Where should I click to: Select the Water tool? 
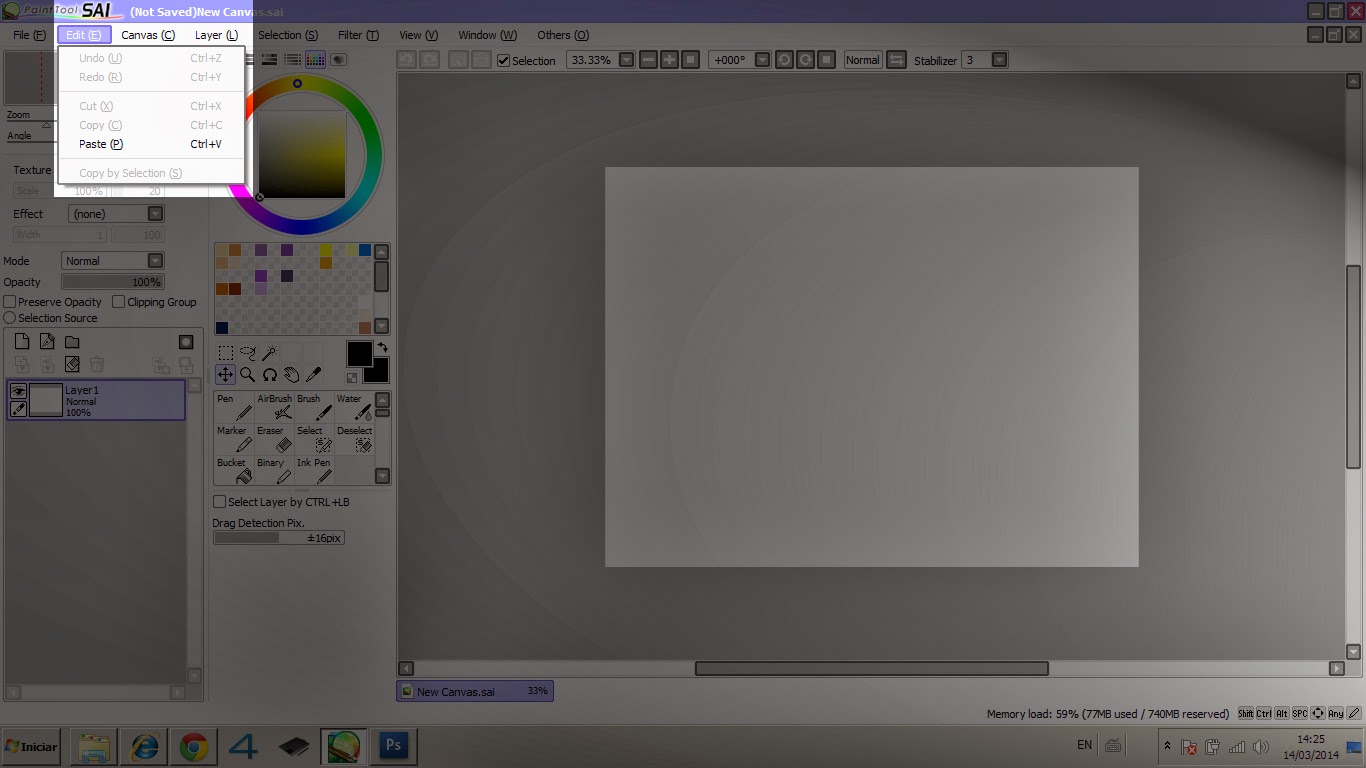[x=352, y=405]
